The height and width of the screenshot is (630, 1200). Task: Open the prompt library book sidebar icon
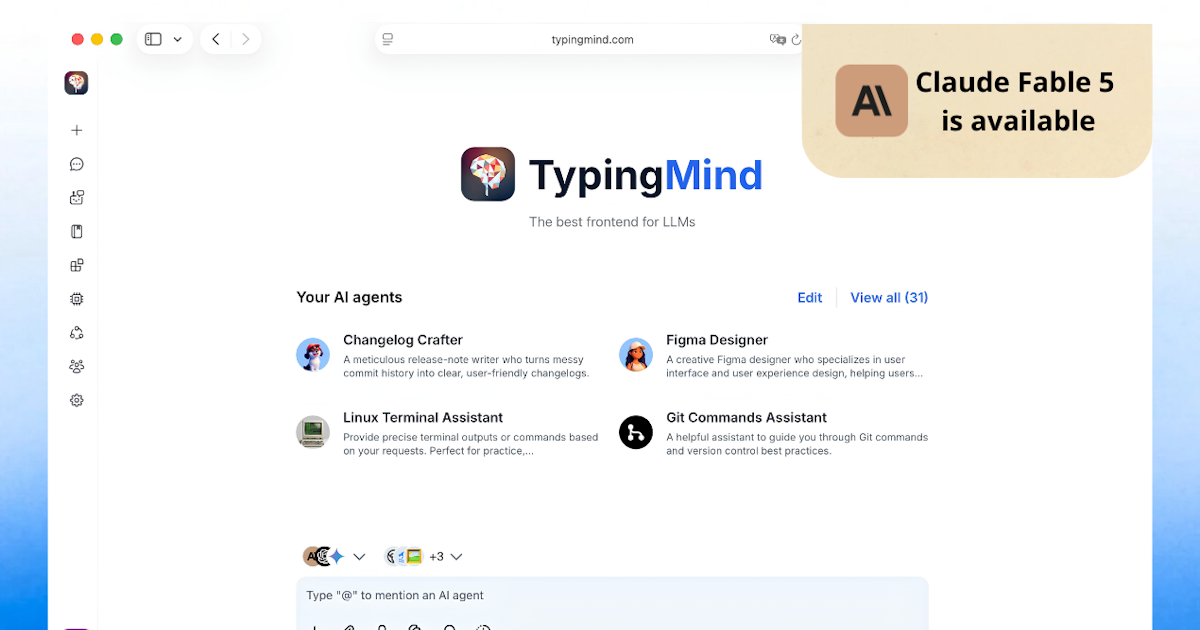click(76, 231)
